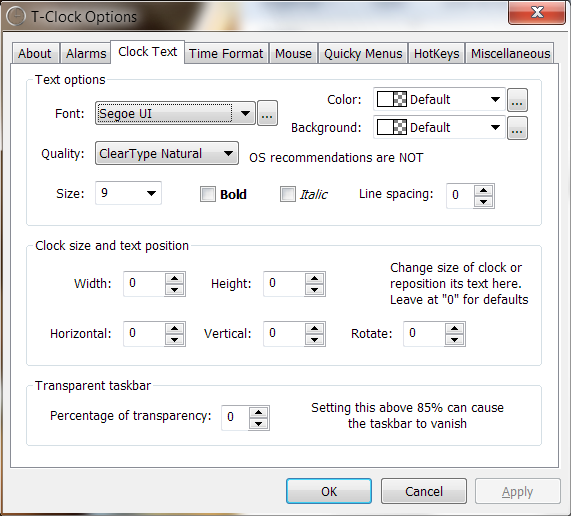Open the Miscellaneous tab
This screenshot has width=571, height=516.
click(510, 54)
